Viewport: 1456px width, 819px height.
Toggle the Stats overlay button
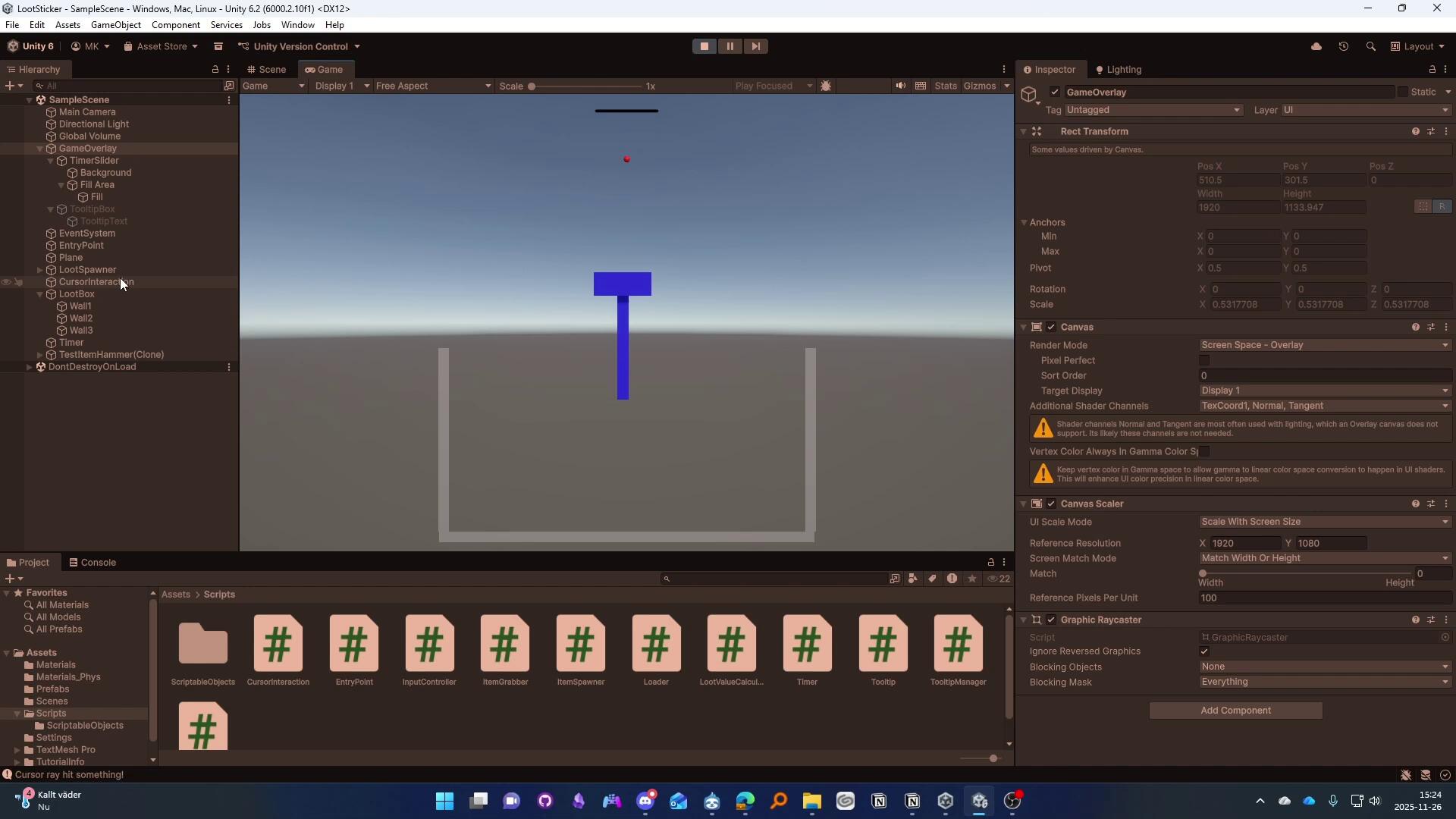[x=946, y=86]
